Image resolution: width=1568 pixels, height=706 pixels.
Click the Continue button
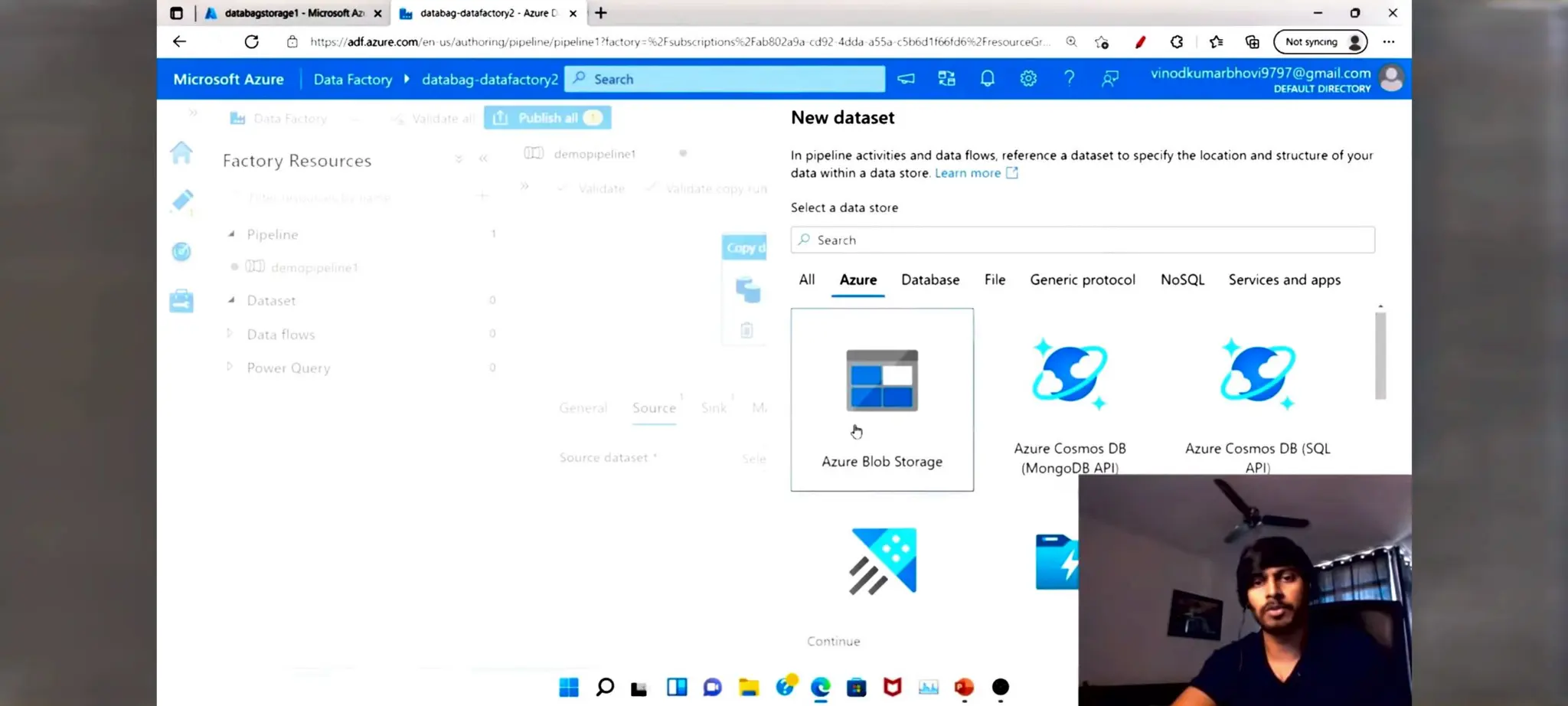pos(834,641)
